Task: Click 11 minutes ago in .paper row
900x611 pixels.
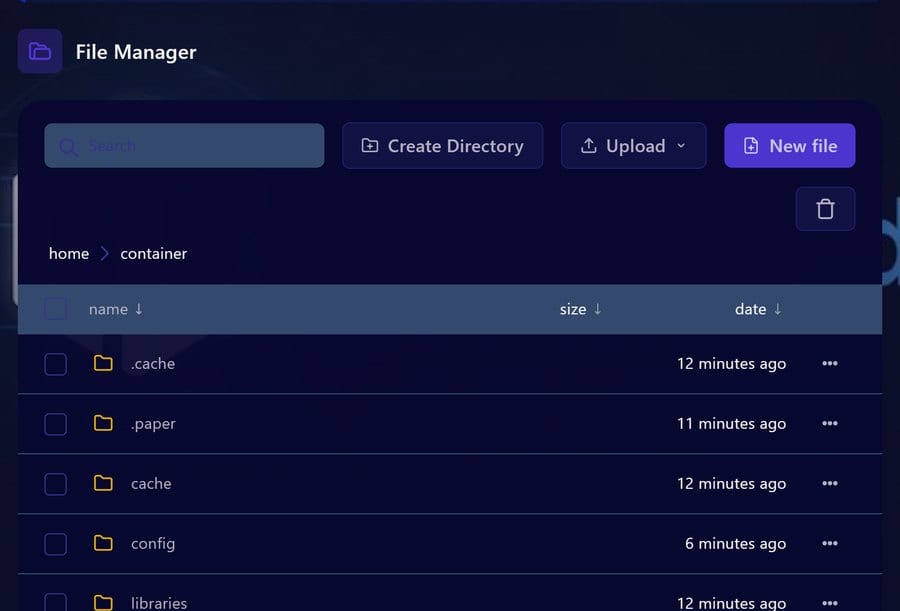Action: click(x=731, y=424)
